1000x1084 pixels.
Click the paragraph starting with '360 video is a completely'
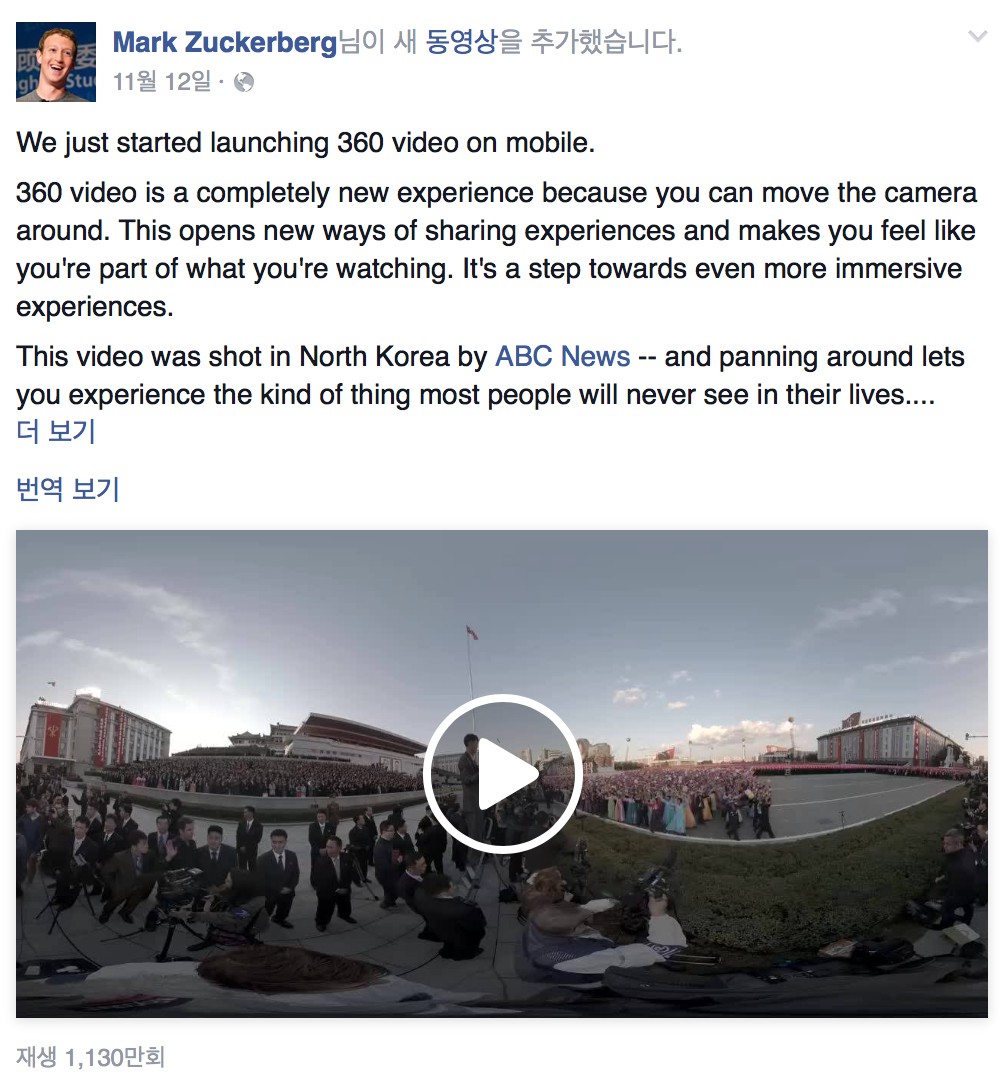(x=497, y=250)
